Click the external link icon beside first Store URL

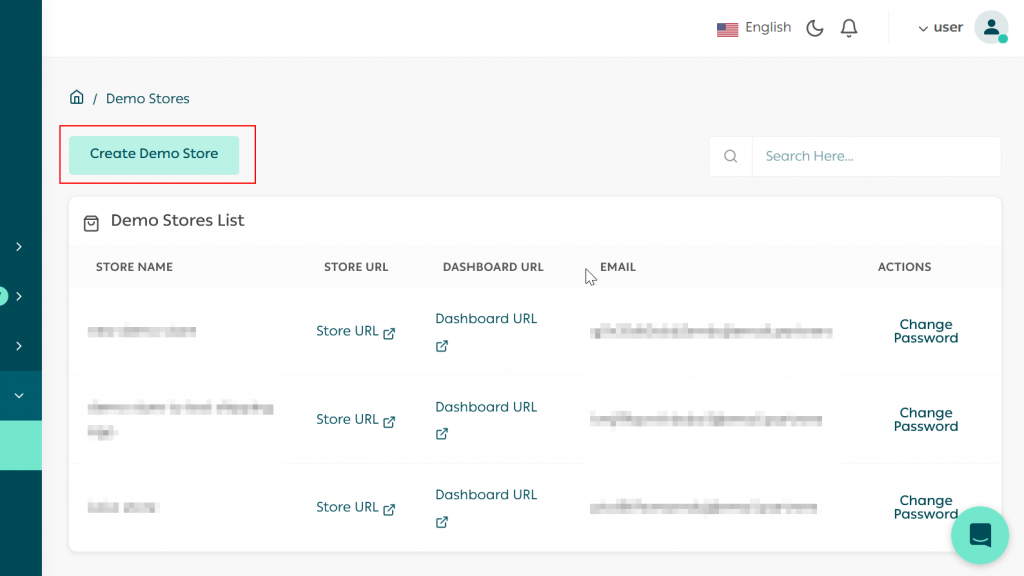[x=388, y=332]
